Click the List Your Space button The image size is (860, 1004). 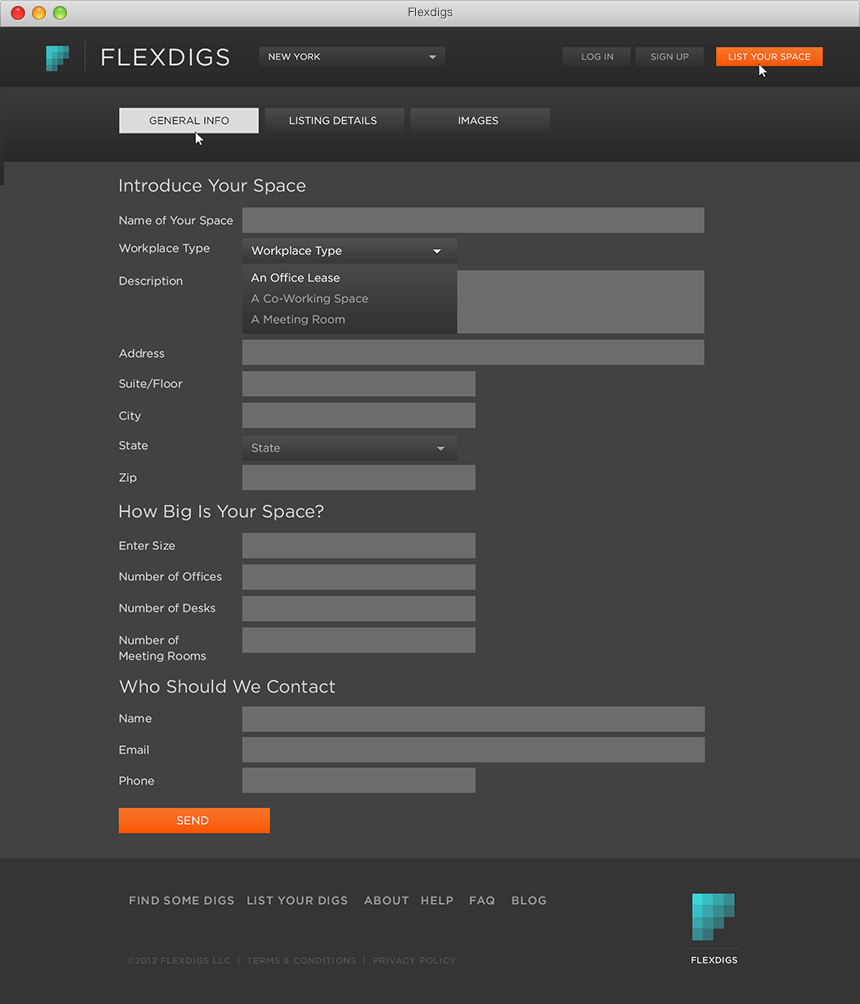[x=769, y=56]
